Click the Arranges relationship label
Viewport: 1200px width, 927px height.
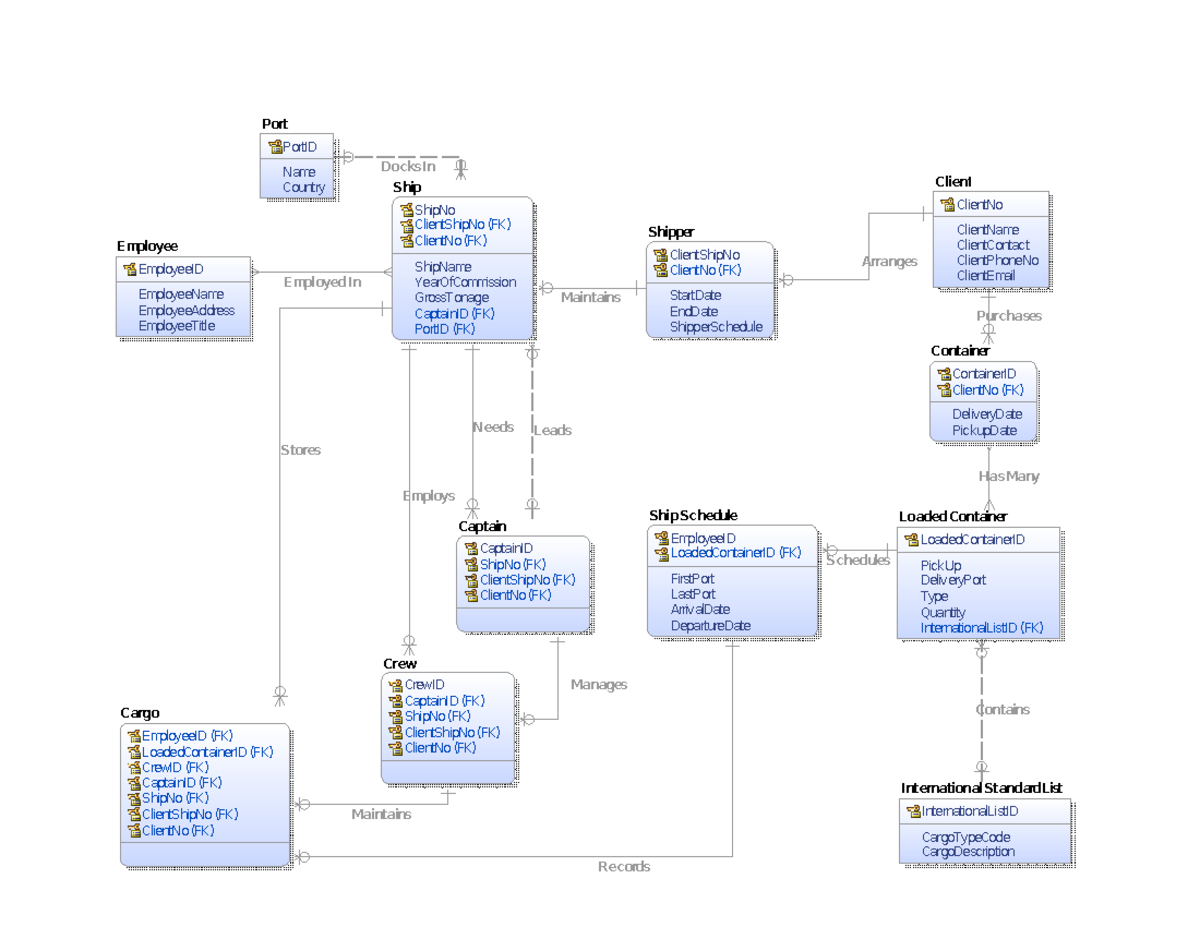(x=890, y=261)
